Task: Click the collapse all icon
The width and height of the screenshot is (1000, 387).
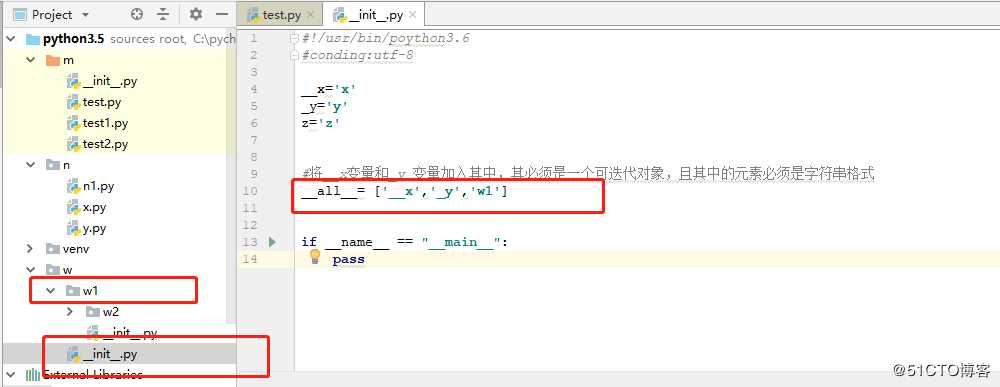Action: click(x=163, y=14)
